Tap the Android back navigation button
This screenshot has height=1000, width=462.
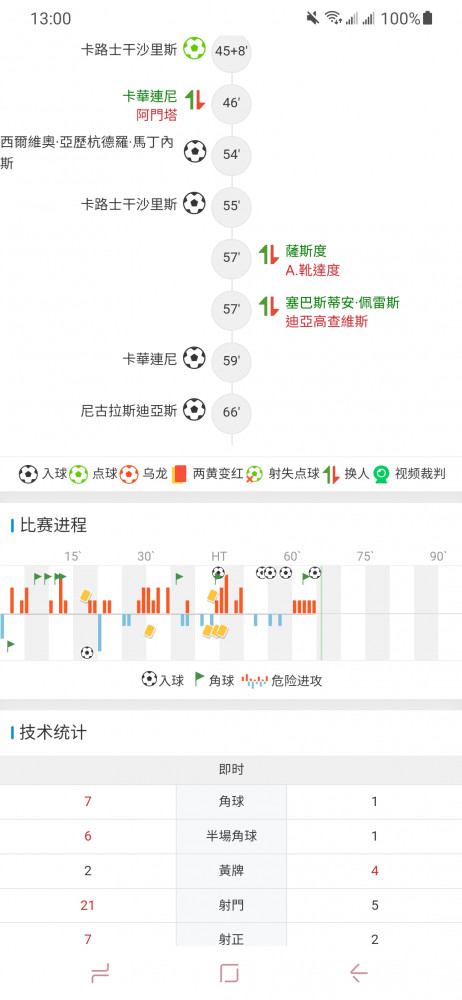pyautogui.click(x=359, y=973)
